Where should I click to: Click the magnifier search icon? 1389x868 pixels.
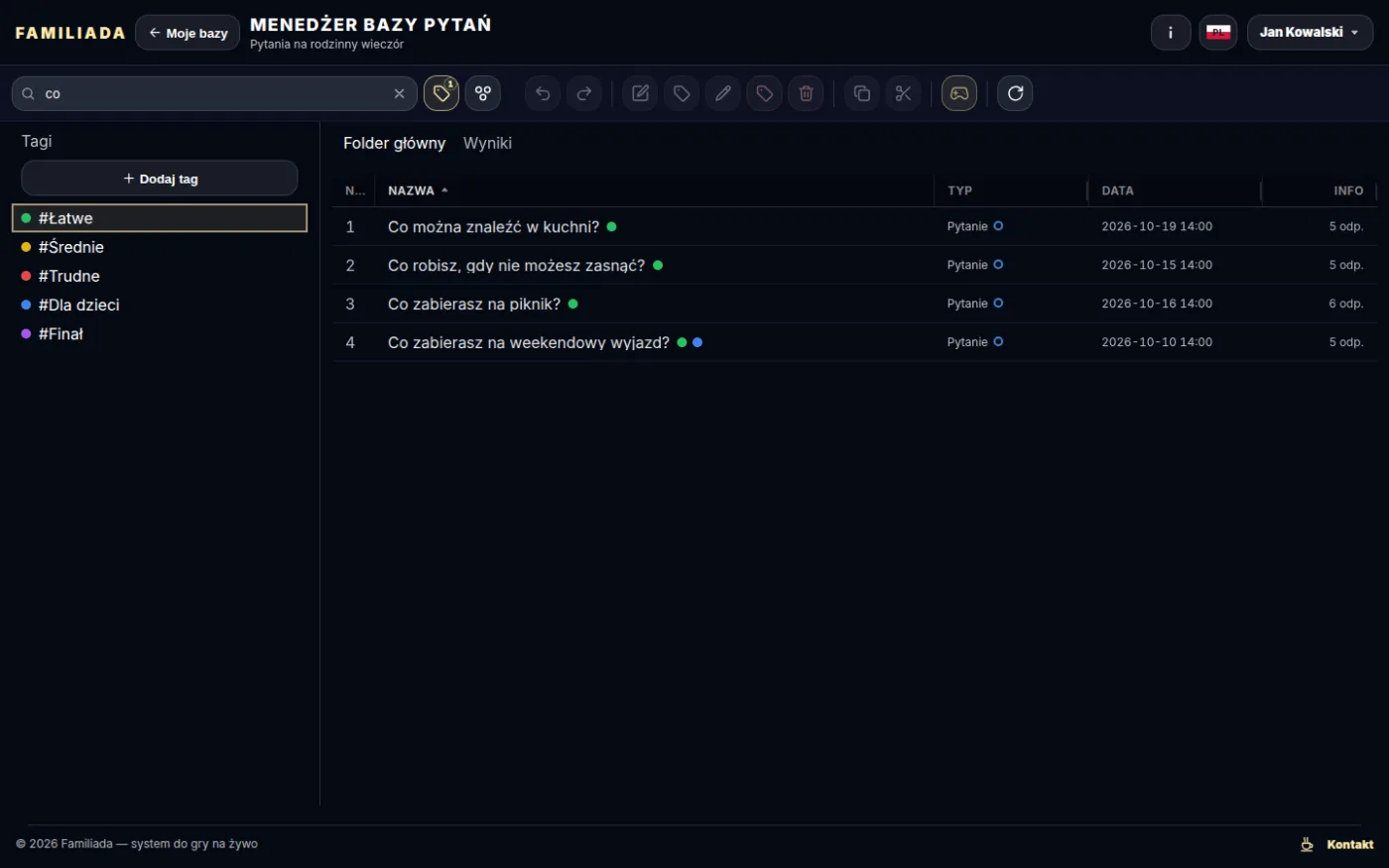click(29, 93)
